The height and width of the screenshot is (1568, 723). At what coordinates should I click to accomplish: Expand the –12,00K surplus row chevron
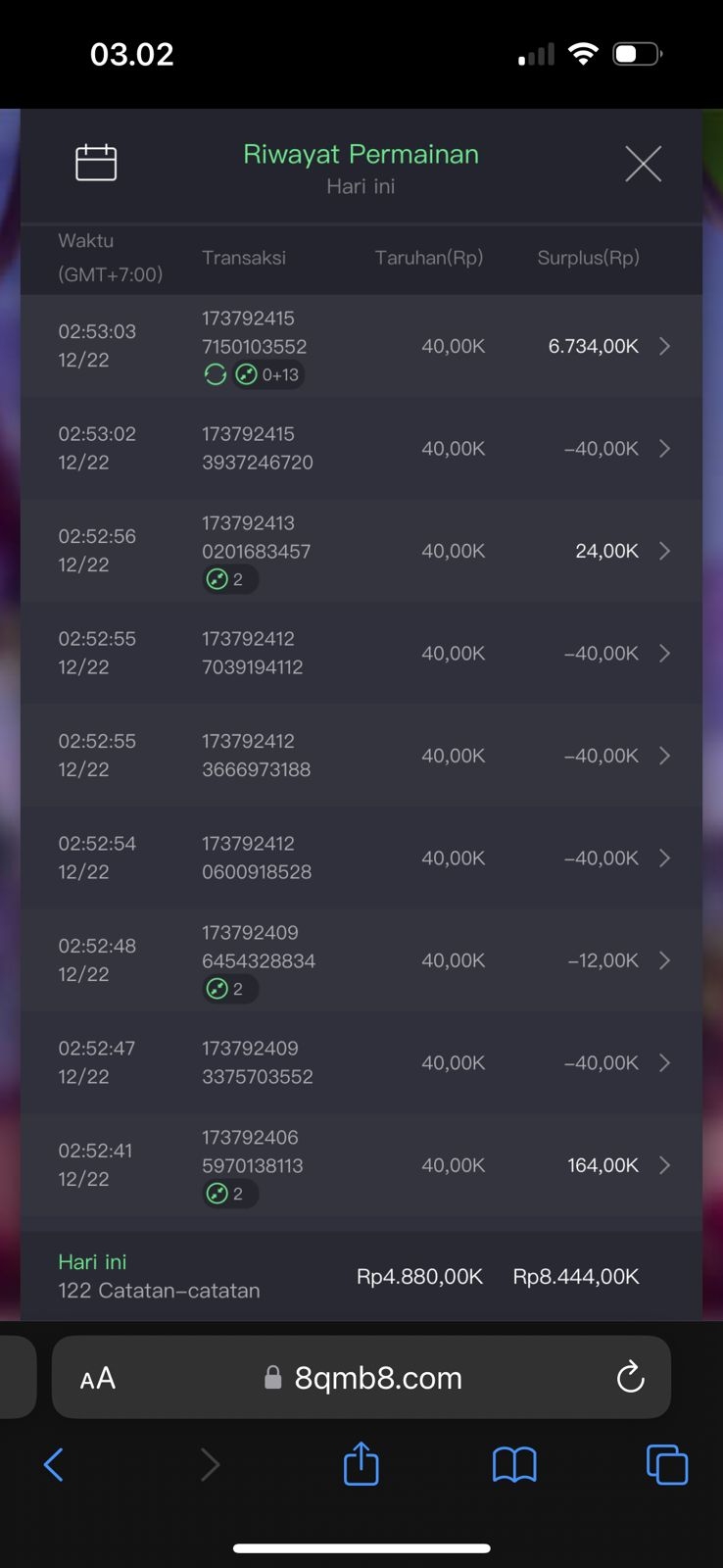point(664,960)
